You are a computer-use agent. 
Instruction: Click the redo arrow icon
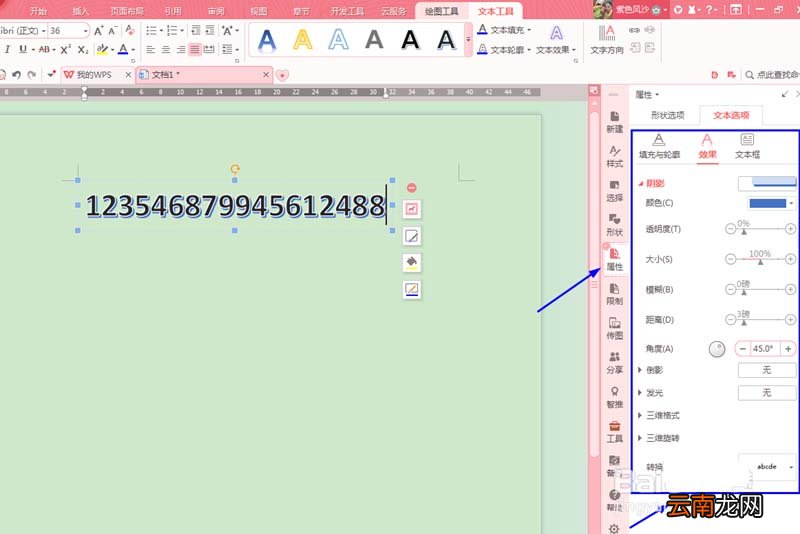(32, 75)
